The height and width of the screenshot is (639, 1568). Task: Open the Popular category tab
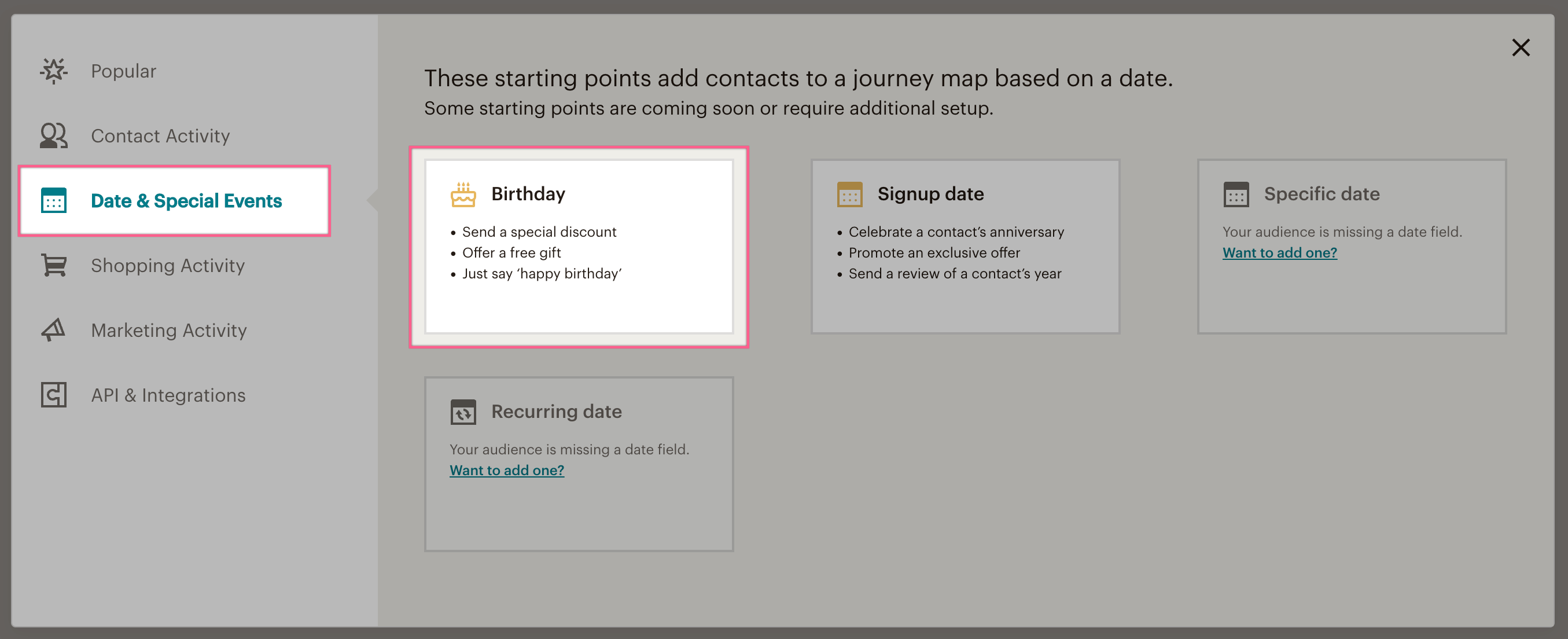coord(124,71)
